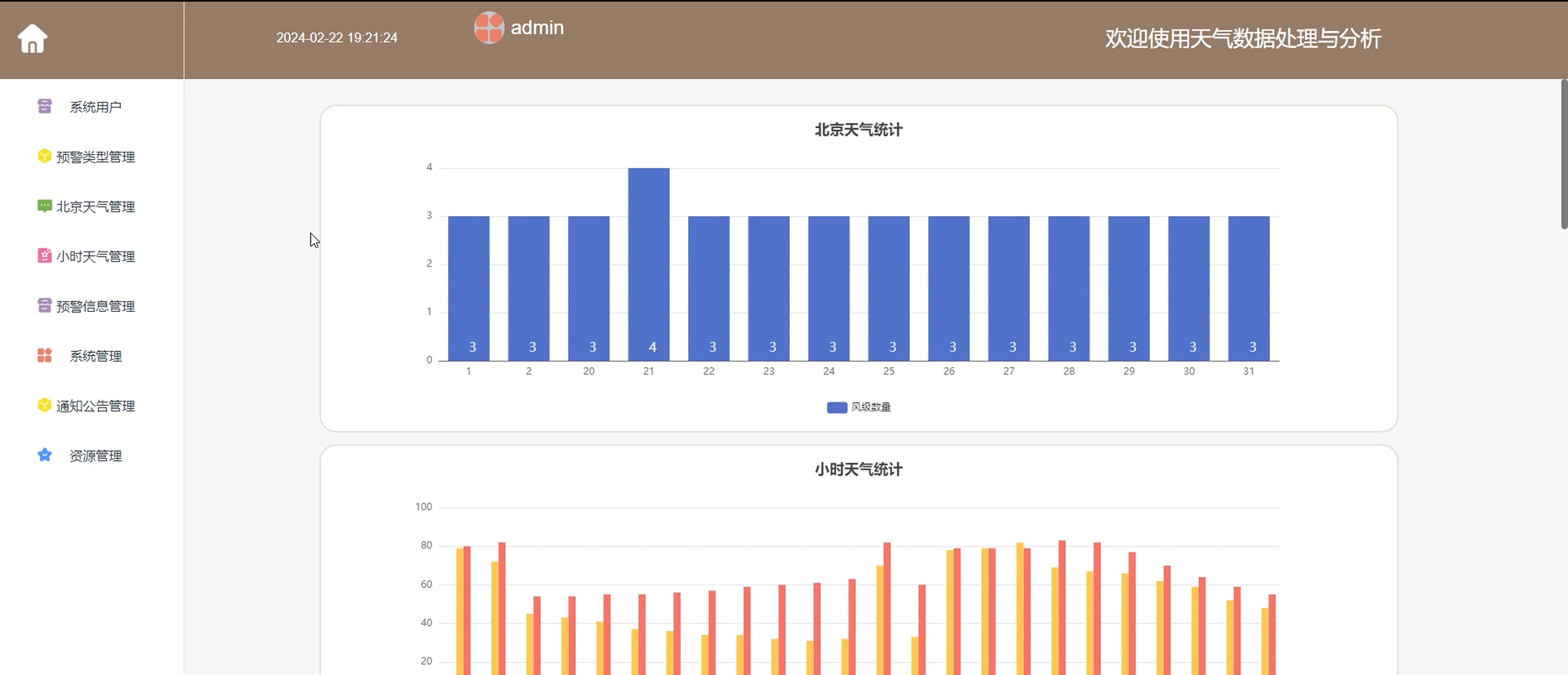The image size is (1568, 675).
Task: Click the 风级数量 legend label
Action: (871, 407)
